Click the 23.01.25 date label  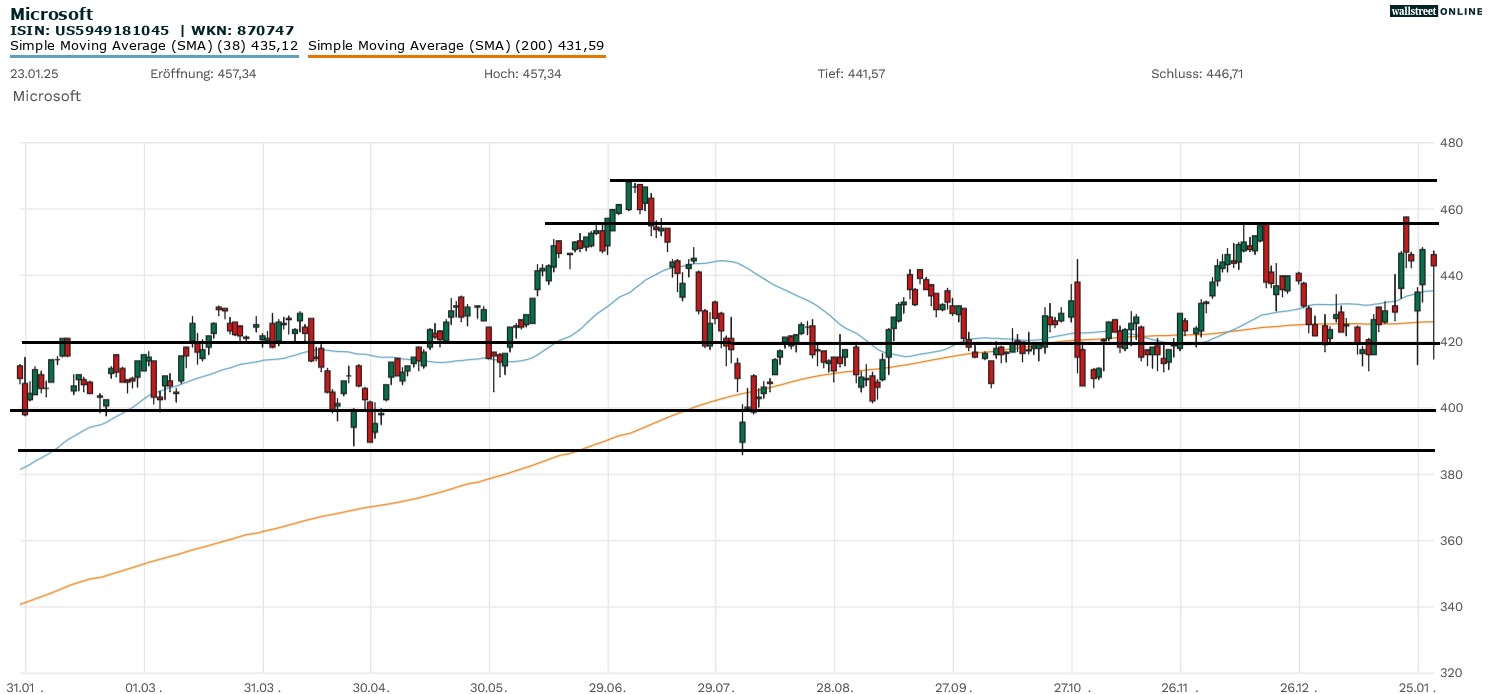(x=33, y=75)
